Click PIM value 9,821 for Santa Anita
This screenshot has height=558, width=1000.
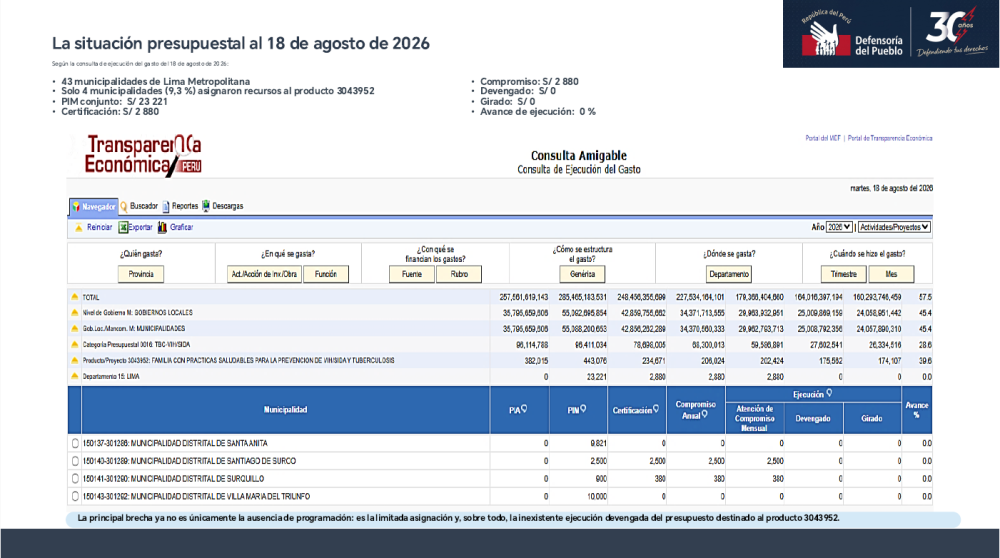click(x=598, y=443)
